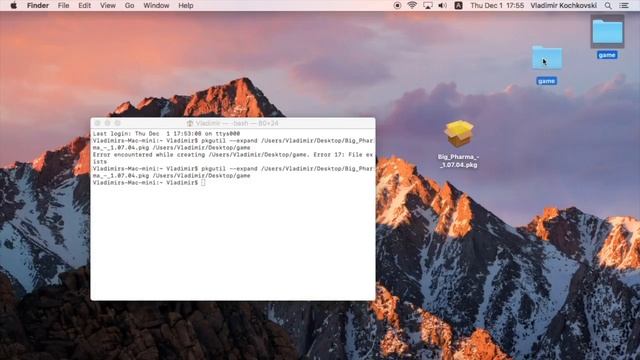
Task: Click the Terminal prompt cursor on the last line
Action: (x=203, y=182)
